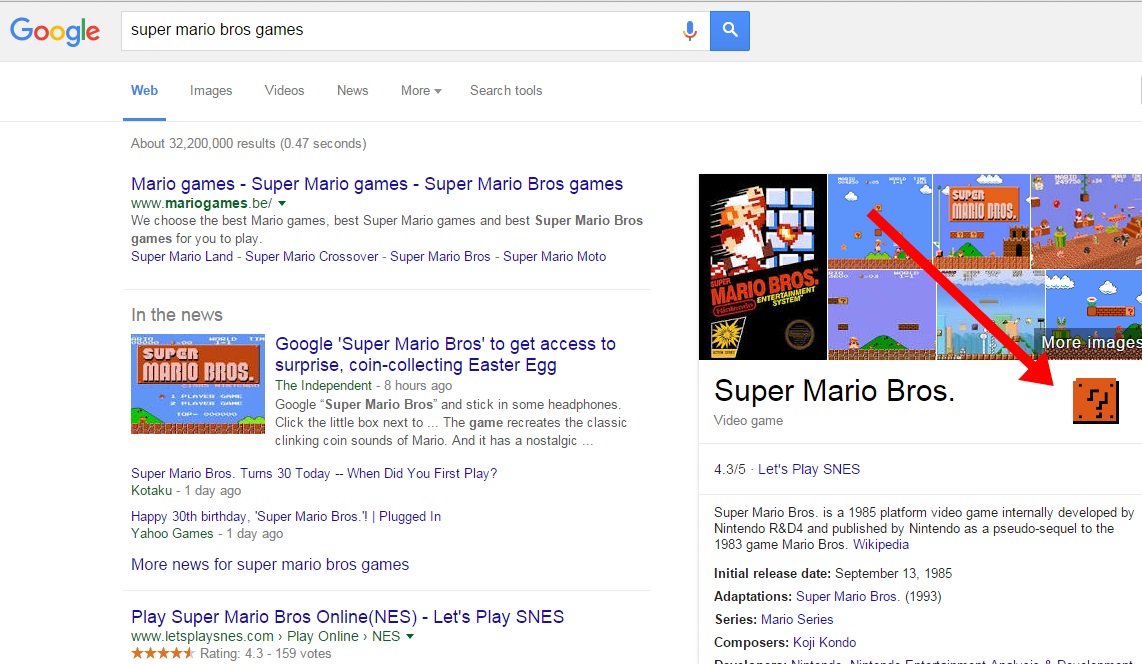Select the Web tab
This screenshot has height=664, width=1142.
pos(144,90)
